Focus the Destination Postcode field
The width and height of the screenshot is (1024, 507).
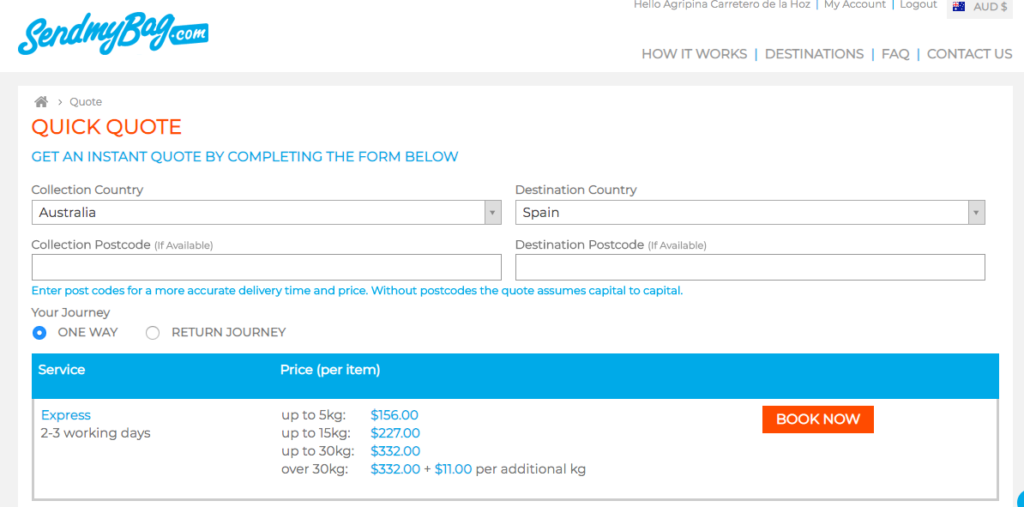(750, 267)
